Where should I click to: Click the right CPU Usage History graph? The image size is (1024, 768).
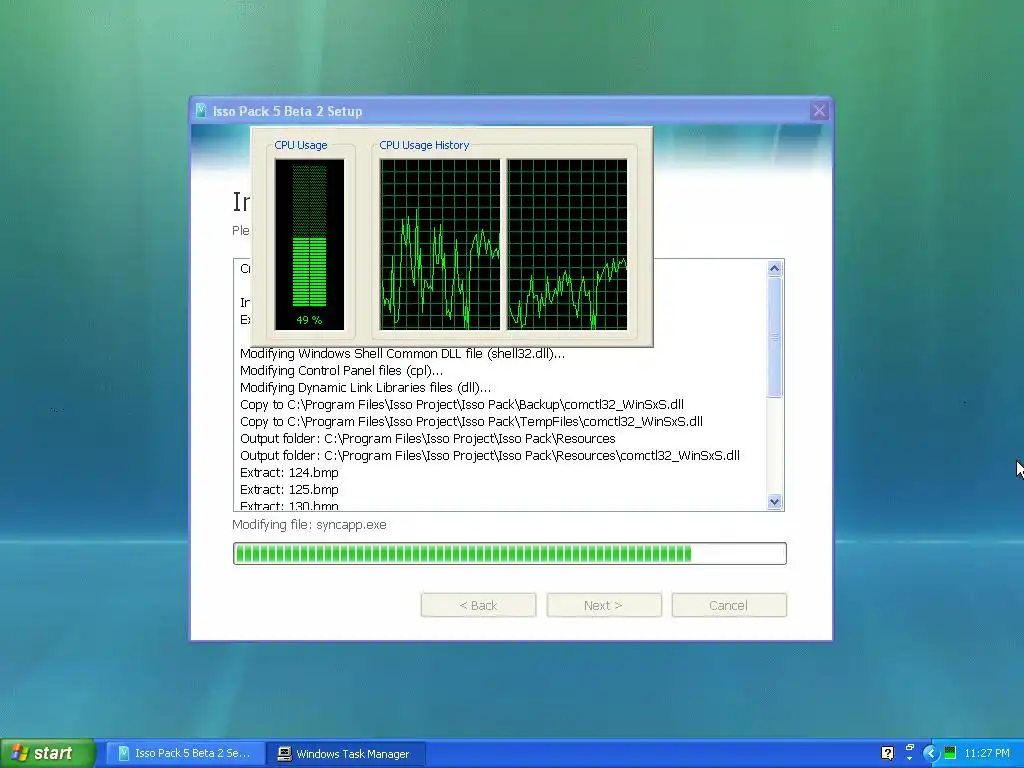click(x=567, y=244)
